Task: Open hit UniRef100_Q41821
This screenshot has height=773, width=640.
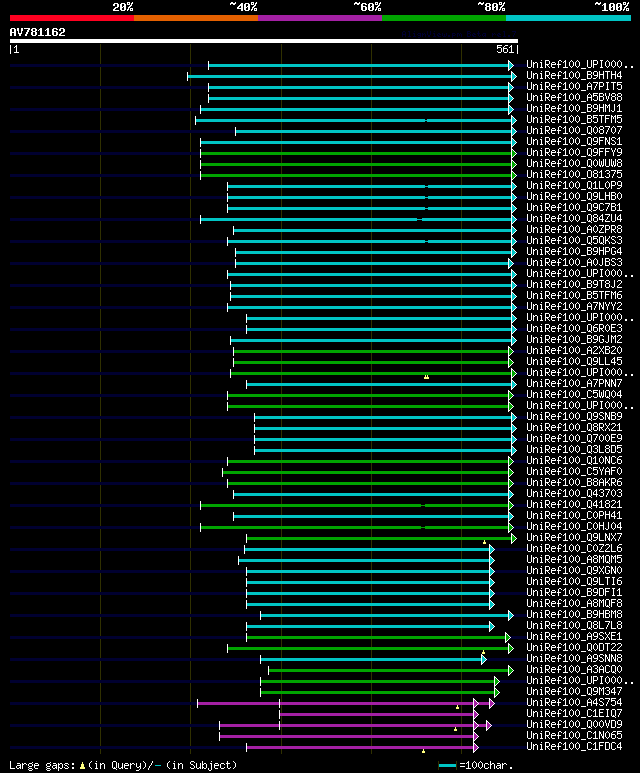Action: 574,504
